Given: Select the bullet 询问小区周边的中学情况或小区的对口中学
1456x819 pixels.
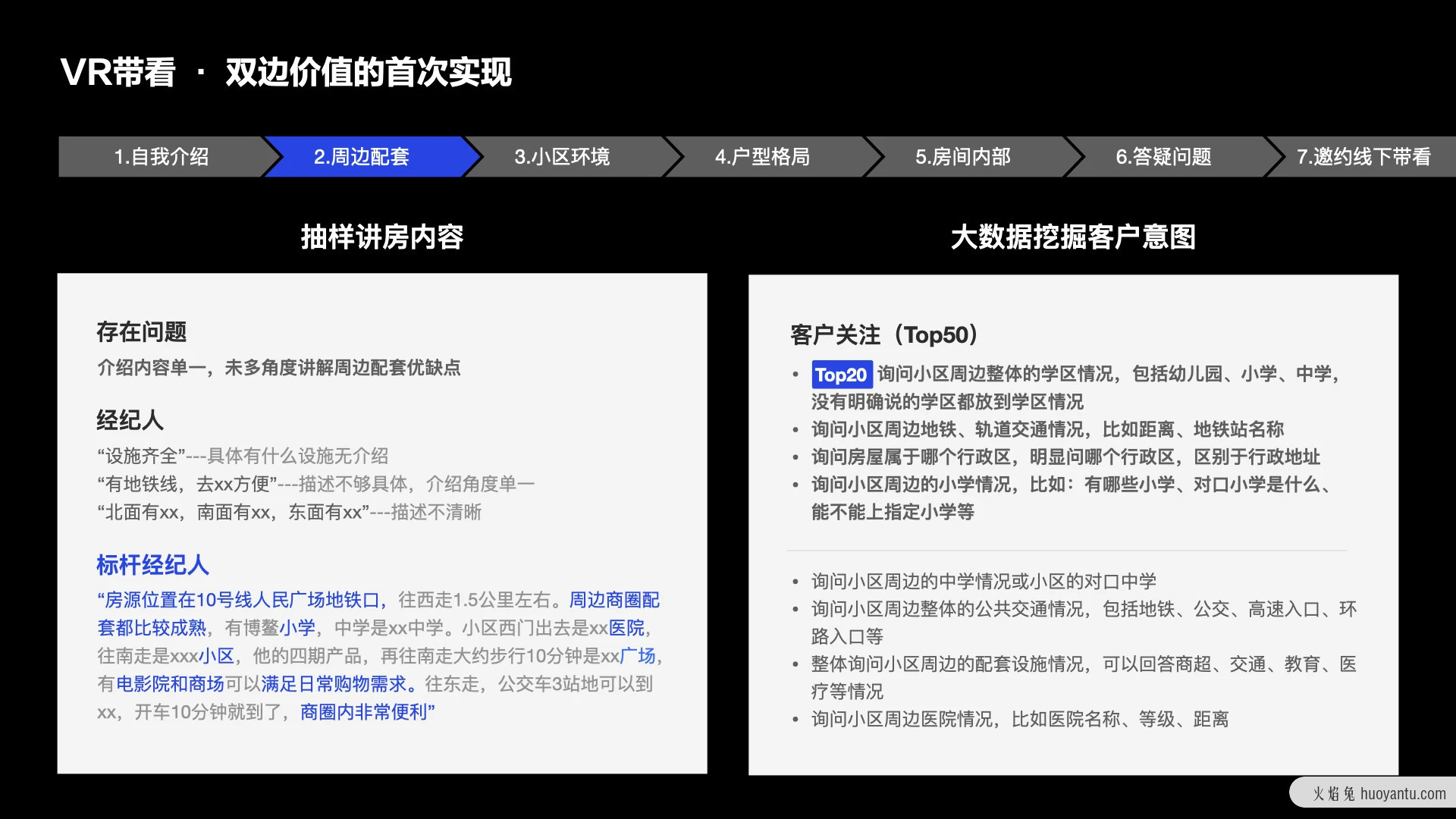Looking at the screenshot, I should pyautogui.click(x=984, y=582).
